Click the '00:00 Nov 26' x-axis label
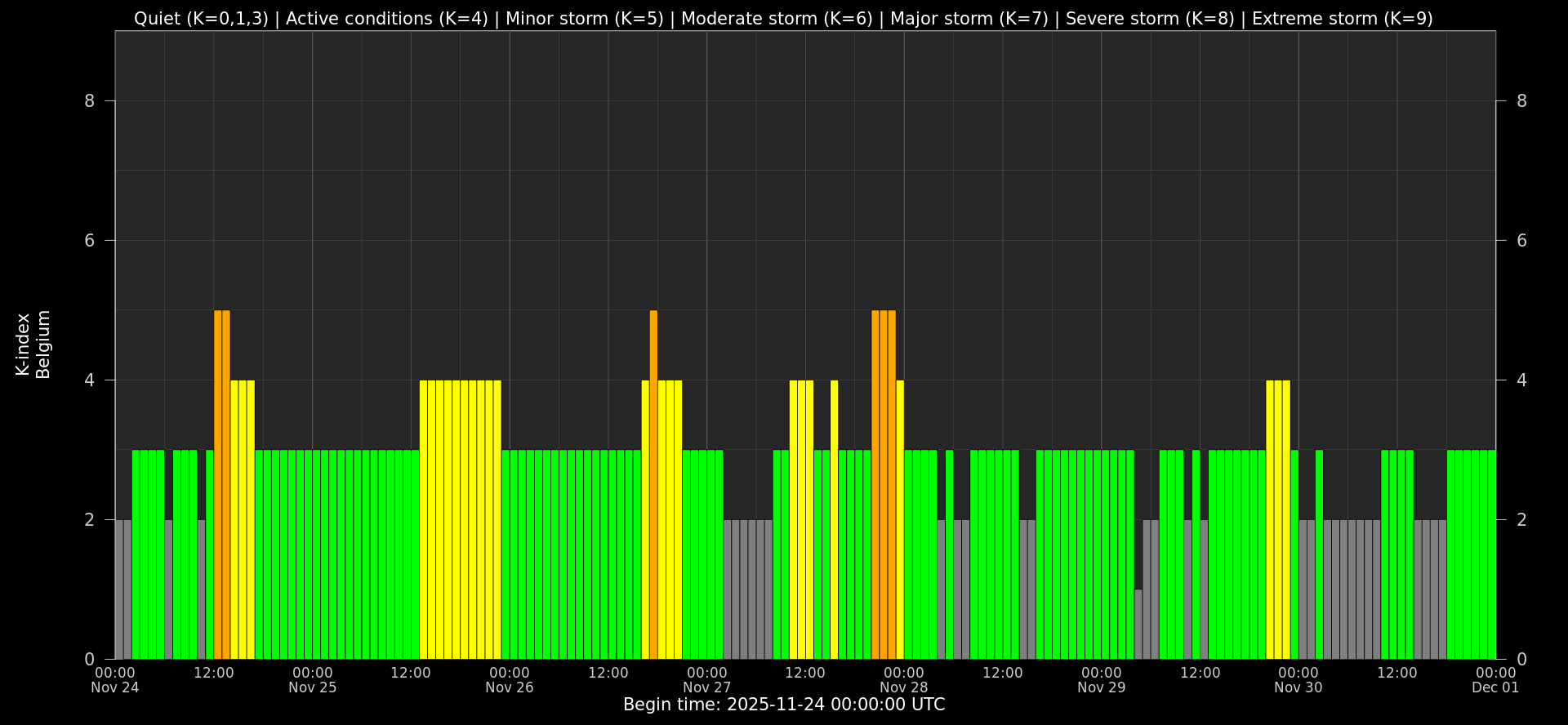1568x725 pixels. coord(509,680)
